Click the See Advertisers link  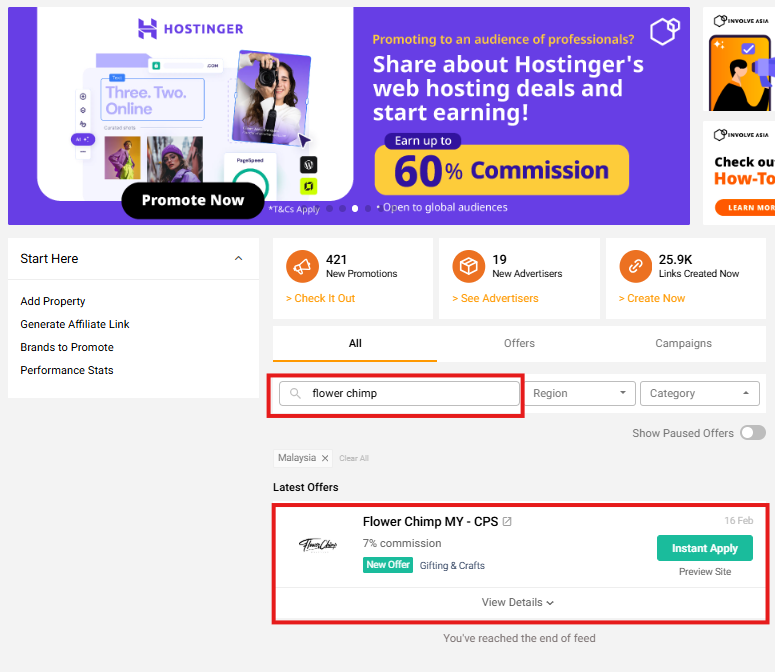coord(495,298)
